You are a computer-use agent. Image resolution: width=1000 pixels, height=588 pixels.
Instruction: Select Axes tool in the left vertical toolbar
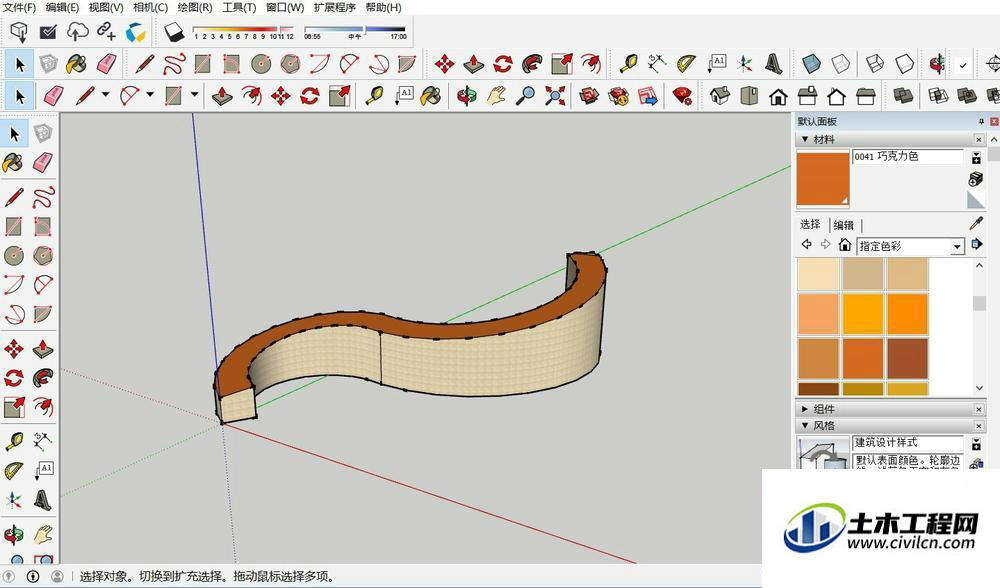[x=13, y=500]
